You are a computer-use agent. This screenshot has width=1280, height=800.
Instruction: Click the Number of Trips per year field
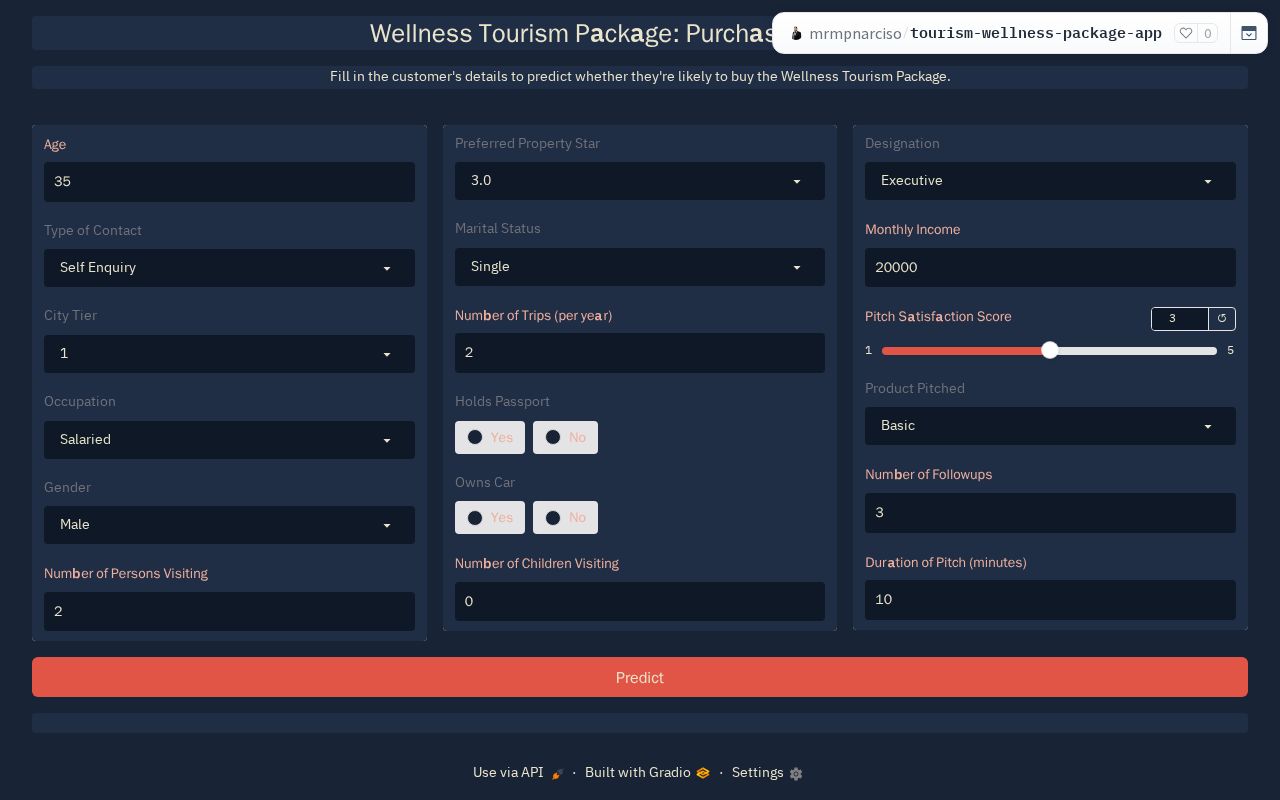[x=640, y=353]
